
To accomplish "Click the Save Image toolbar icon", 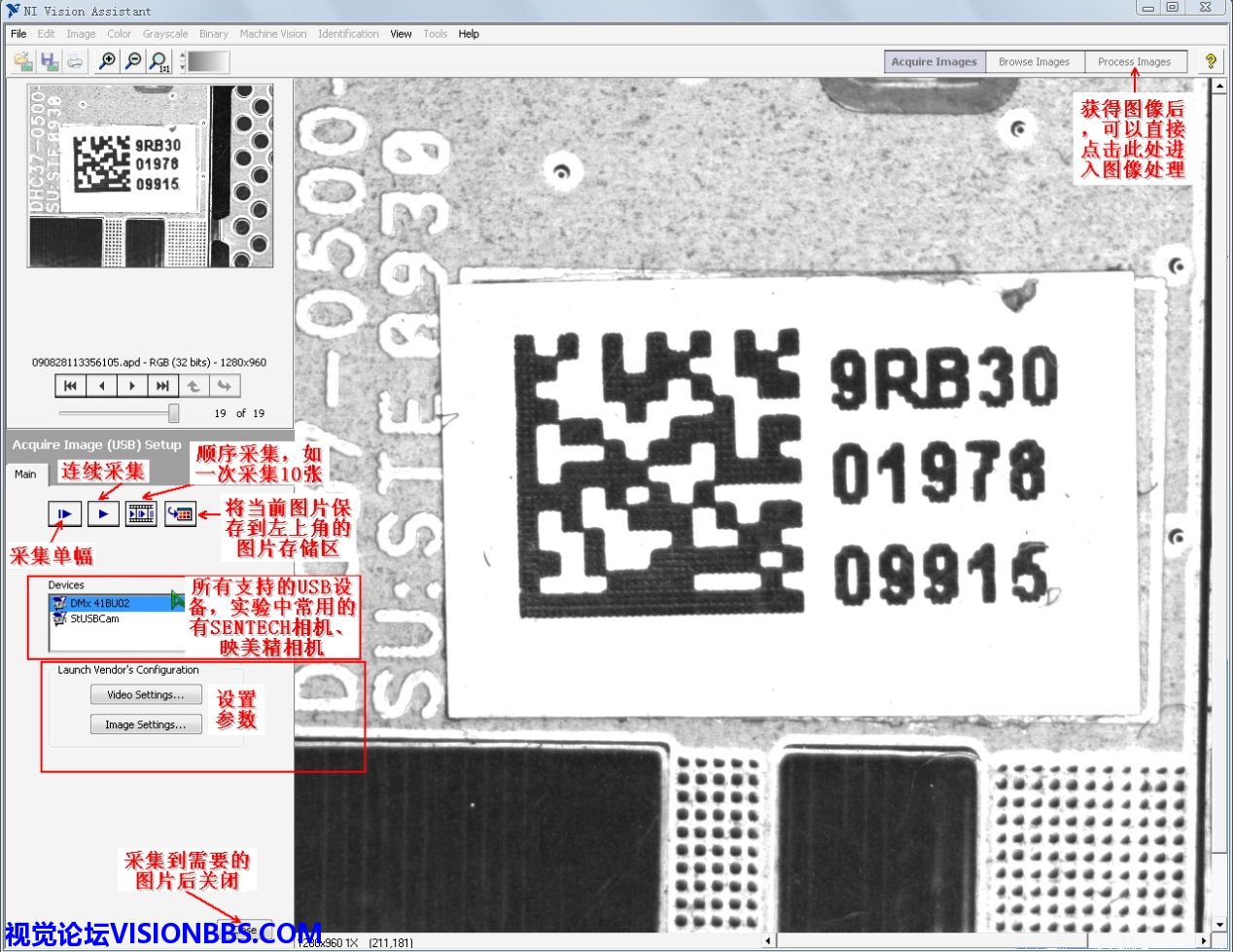I will tap(49, 61).
